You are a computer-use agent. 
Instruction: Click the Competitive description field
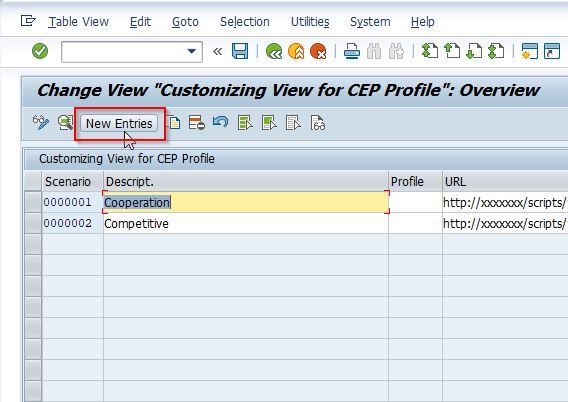246,223
